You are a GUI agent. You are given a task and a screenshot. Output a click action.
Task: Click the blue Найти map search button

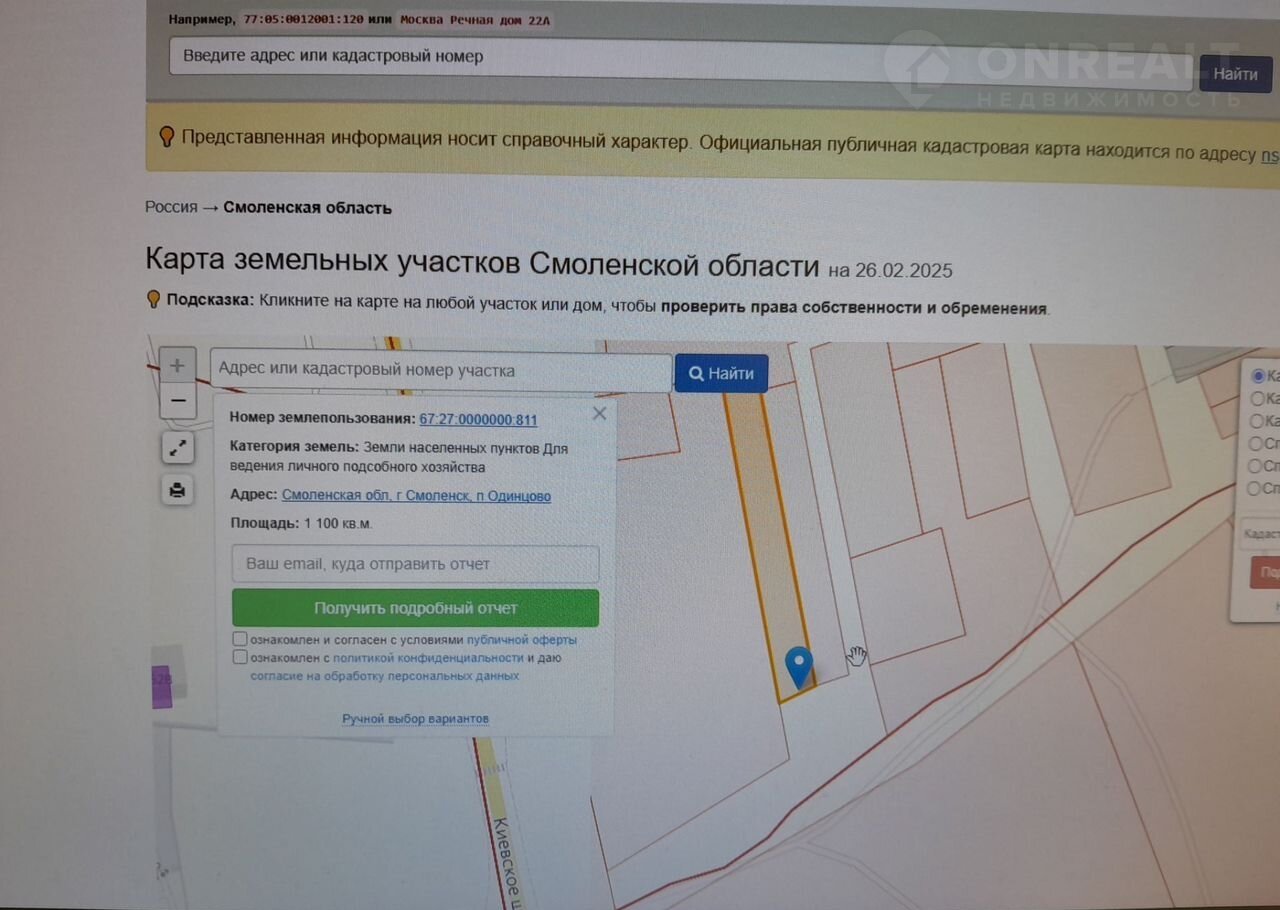coord(721,373)
